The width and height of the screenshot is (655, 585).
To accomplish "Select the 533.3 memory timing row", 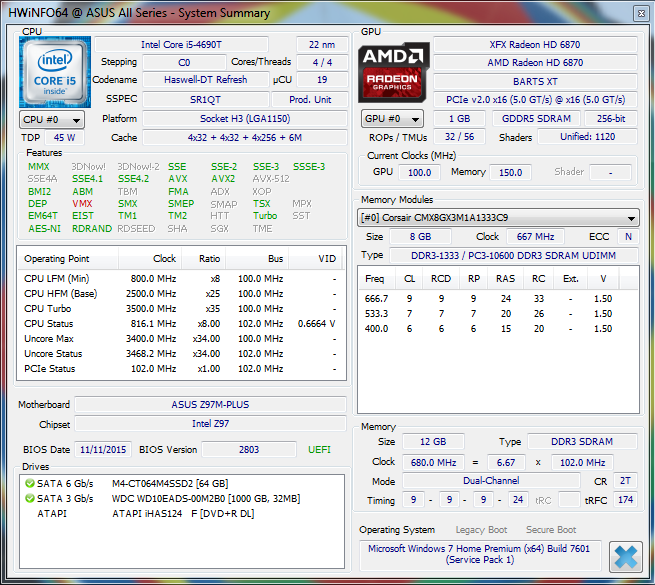I will tap(498, 314).
